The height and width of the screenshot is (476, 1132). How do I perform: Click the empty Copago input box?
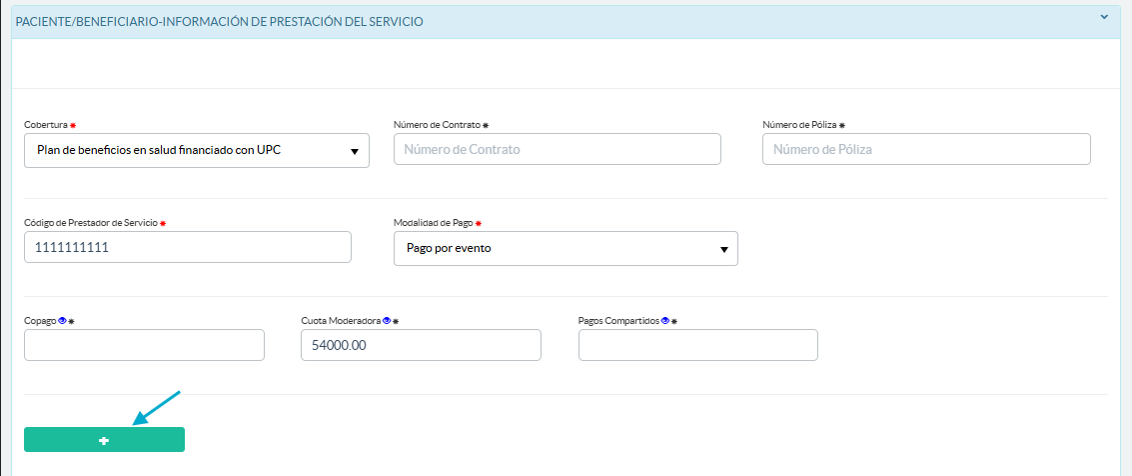[x=144, y=345]
